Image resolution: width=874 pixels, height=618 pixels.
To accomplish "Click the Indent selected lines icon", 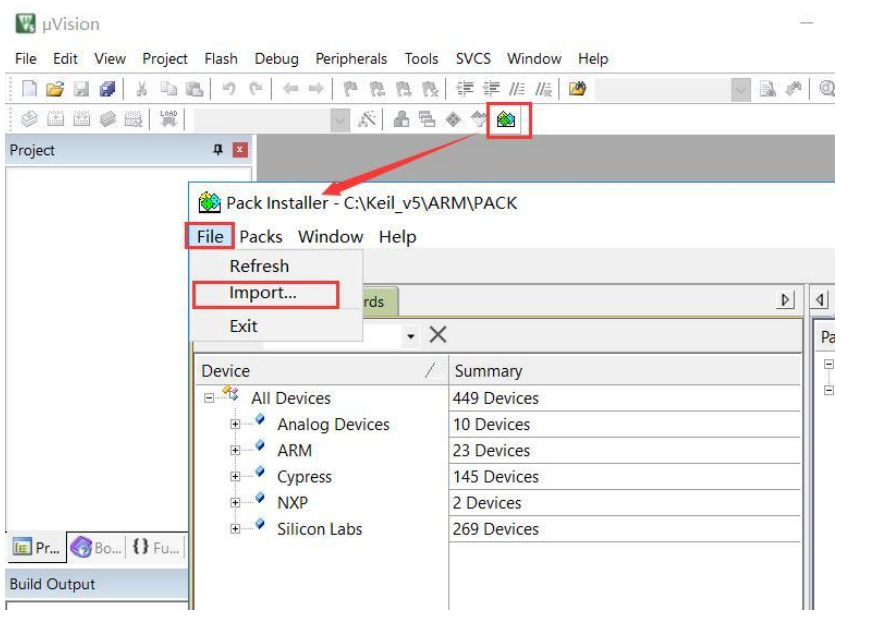I will point(464,89).
